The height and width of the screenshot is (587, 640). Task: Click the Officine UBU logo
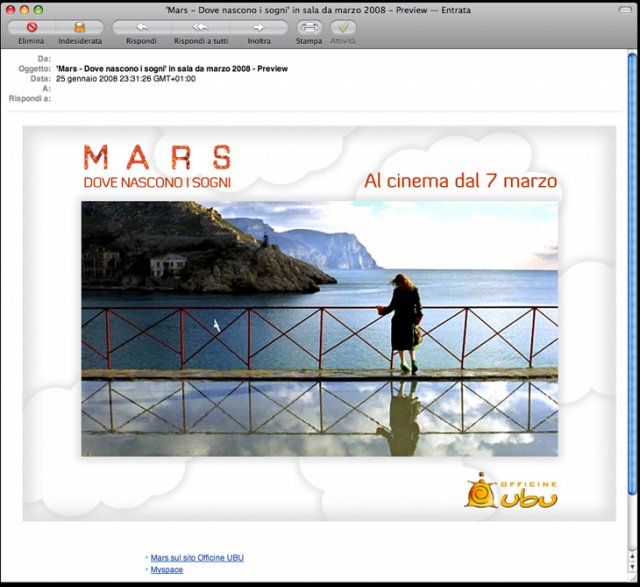(510, 491)
